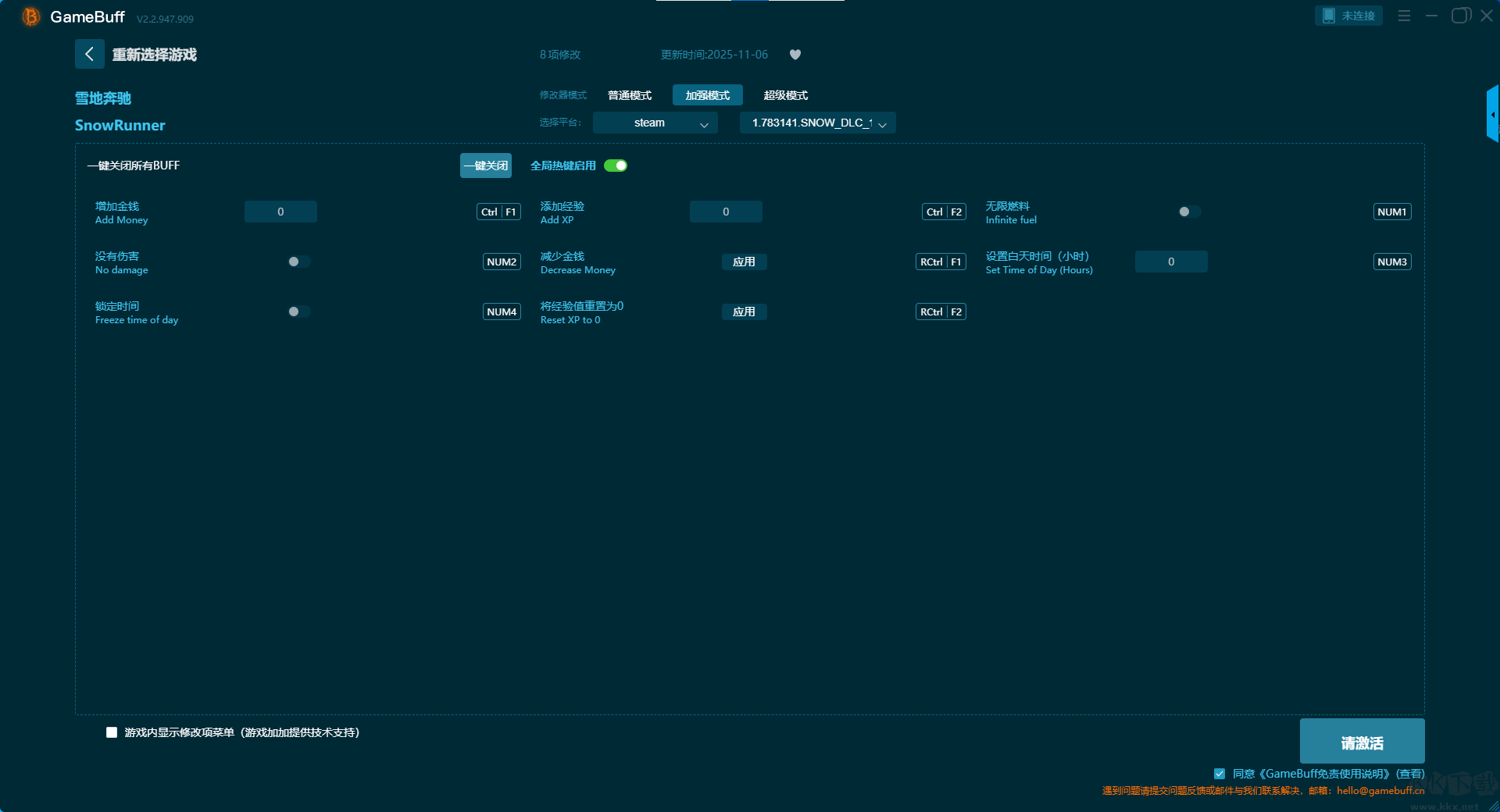The image size is (1500, 812).
Task: Expand the right-edge side panel arrow
Action: point(1492,115)
